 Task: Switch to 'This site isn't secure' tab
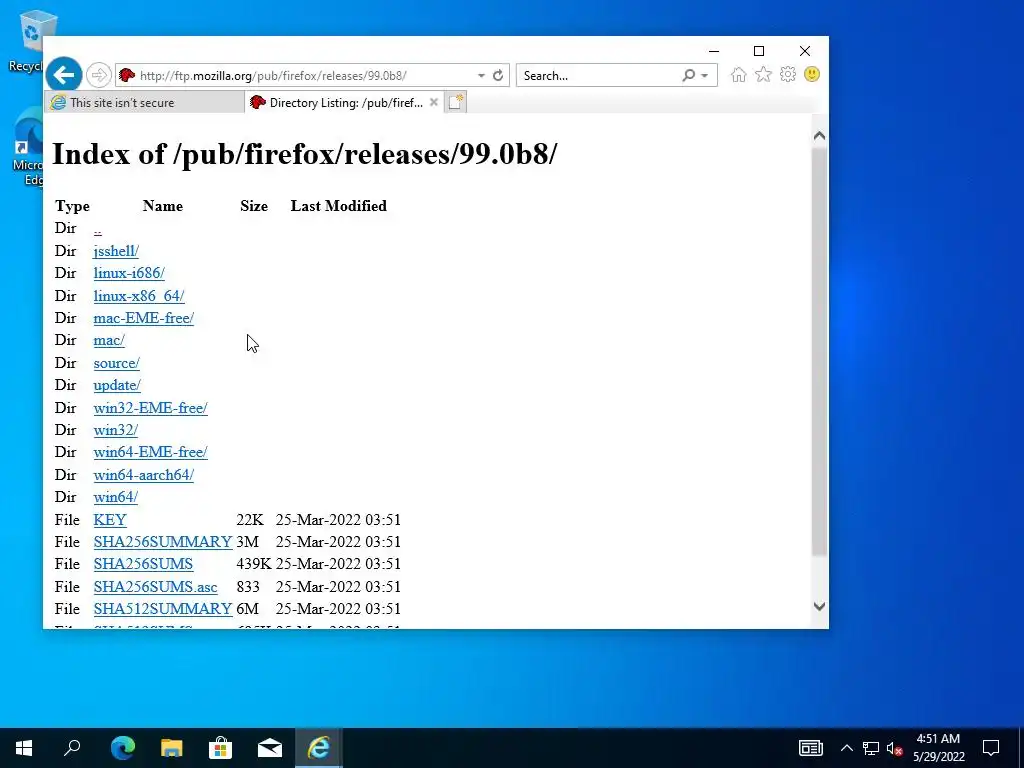pos(144,103)
